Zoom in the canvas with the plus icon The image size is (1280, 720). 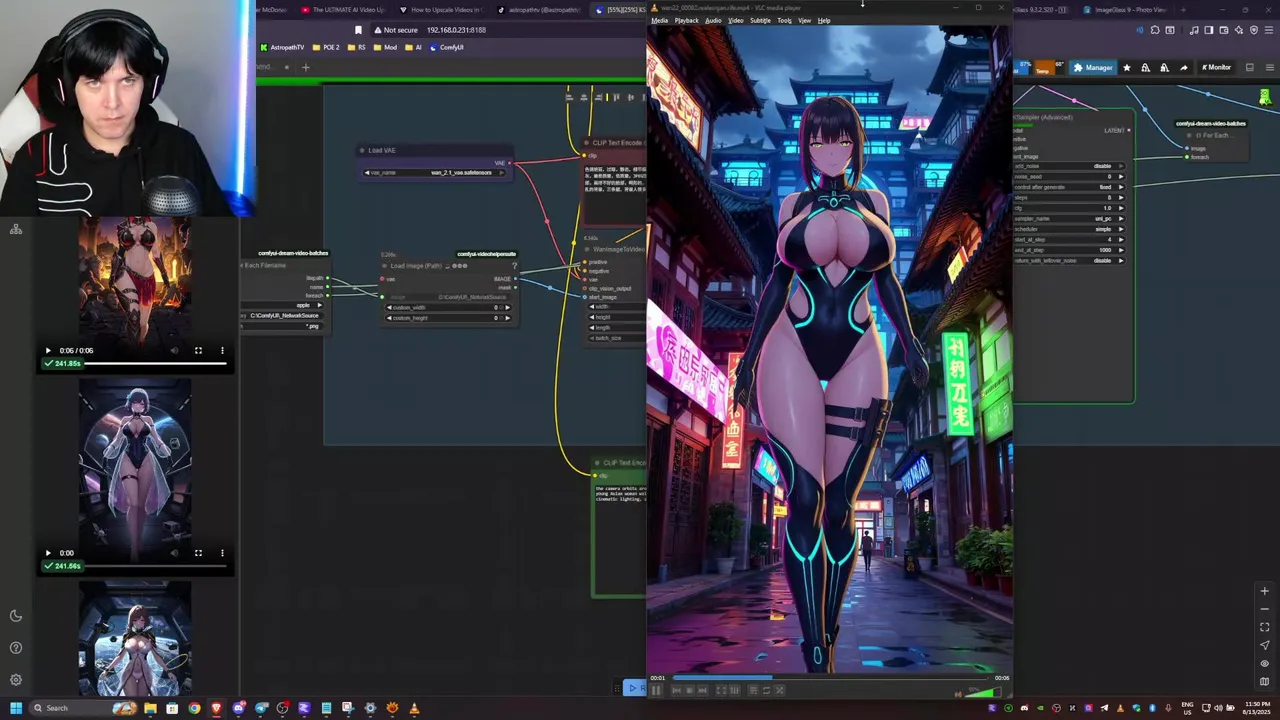pyautogui.click(x=1264, y=591)
